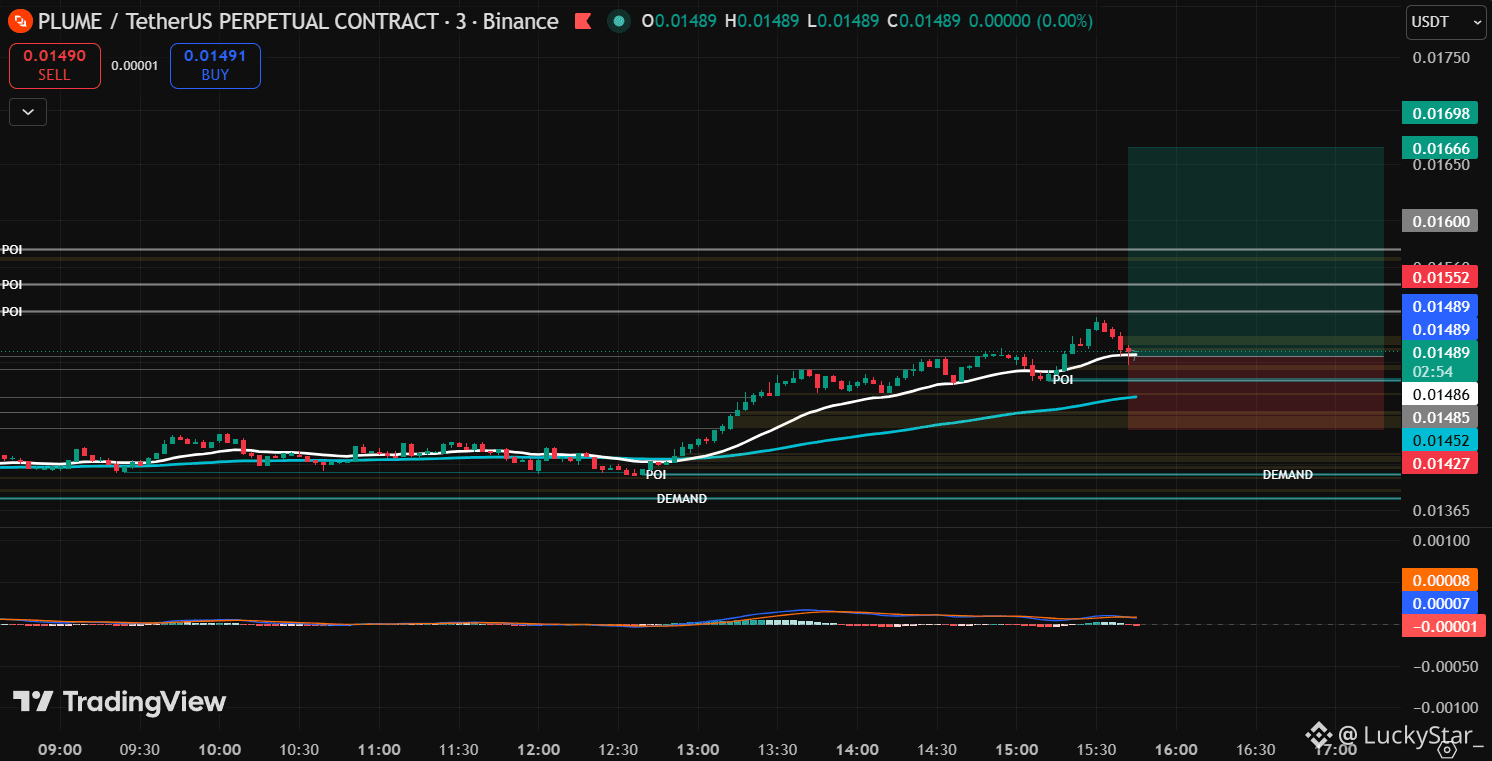The height and width of the screenshot is (761, 1492).
Task: Click the 0.00100 indicator axis tick
Action: pos(1441,541)
